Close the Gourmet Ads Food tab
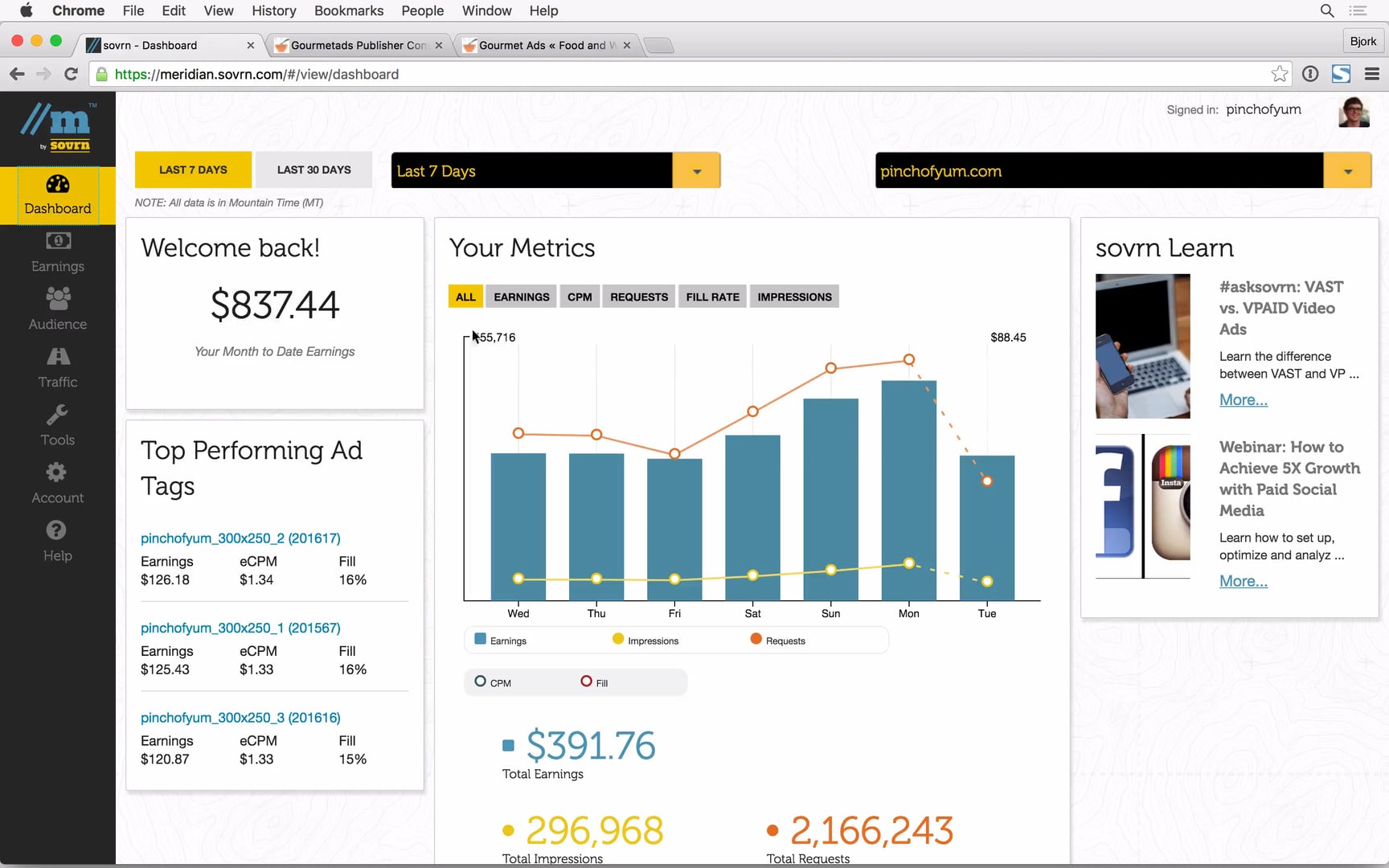The image size is (1389, 868). pos(627,45)
